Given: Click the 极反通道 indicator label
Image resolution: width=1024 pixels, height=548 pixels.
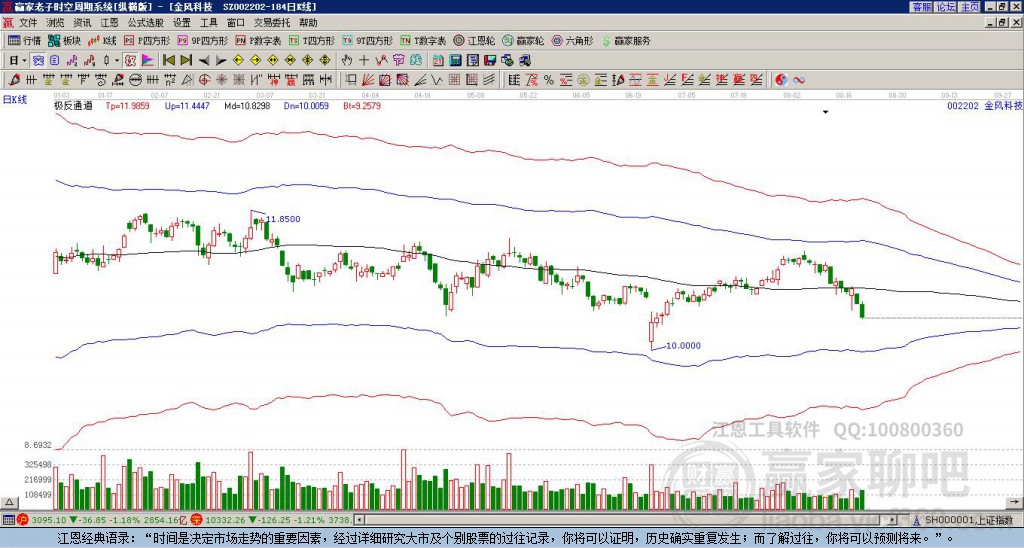Looking at the screenshot, I should (73, 106).
